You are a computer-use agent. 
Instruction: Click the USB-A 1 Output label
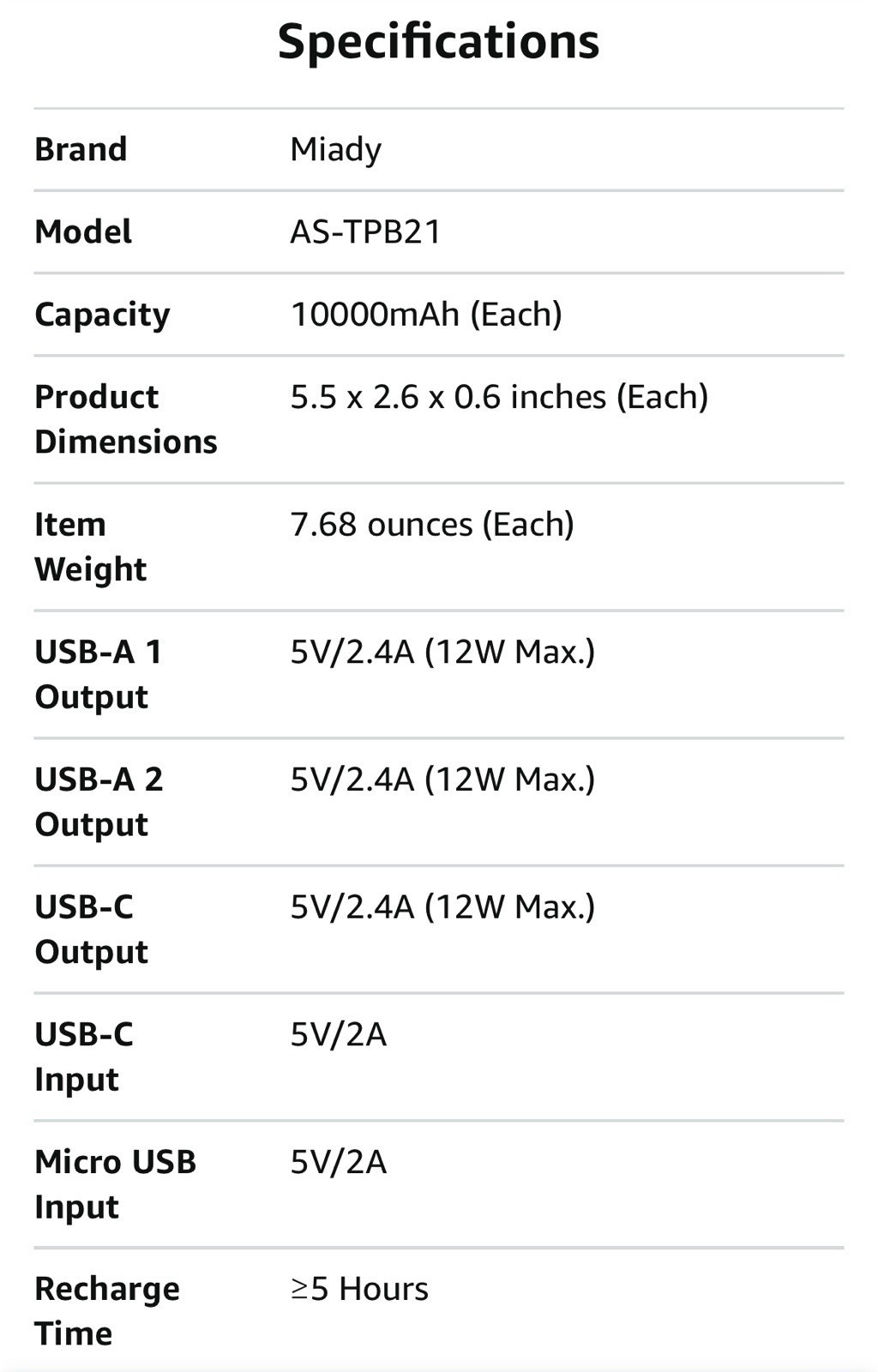(x=99, y=674)
